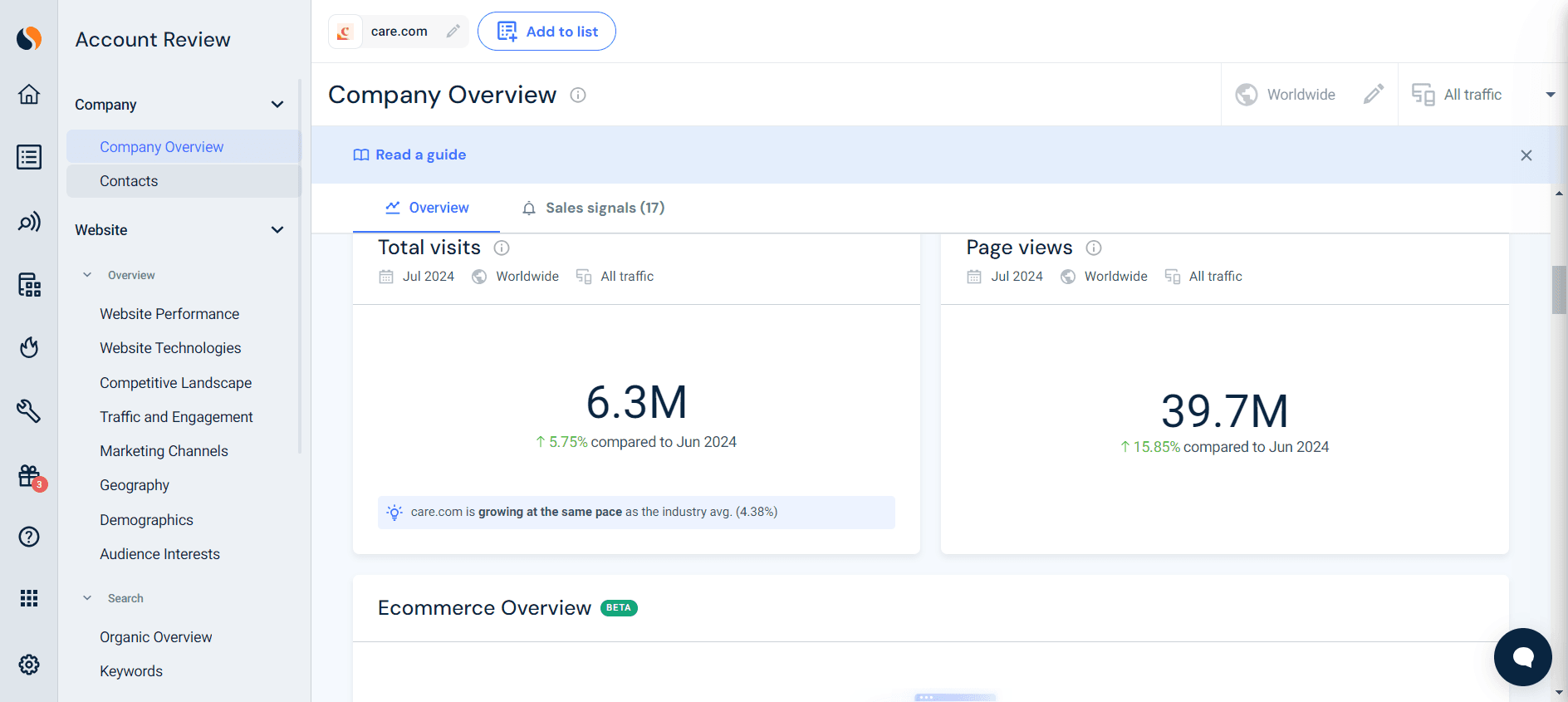Click the info icon beside Company Overview
Image resolution: width=1568 pixels, height=702 pixels.
578,95
